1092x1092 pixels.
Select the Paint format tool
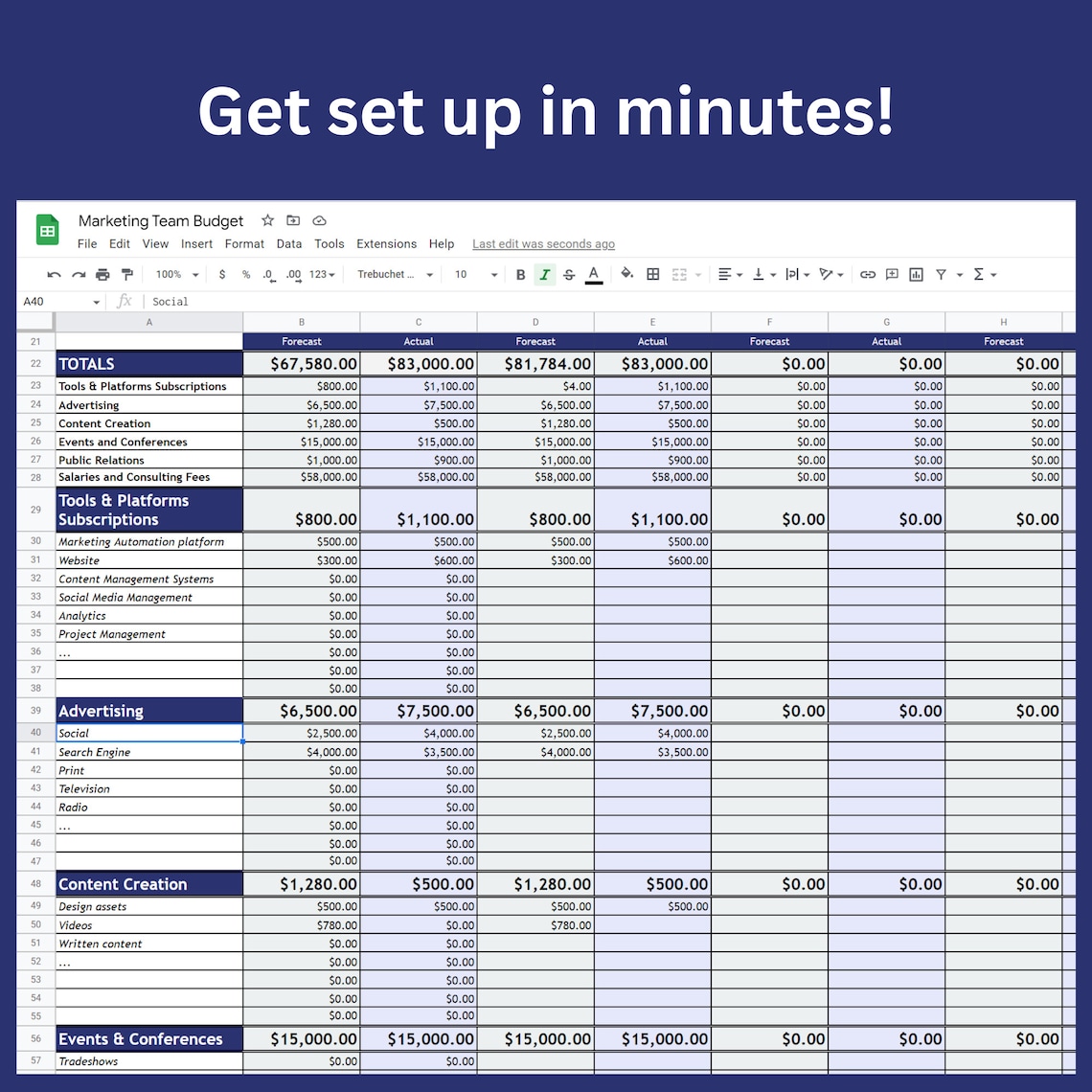coord(126,274)
